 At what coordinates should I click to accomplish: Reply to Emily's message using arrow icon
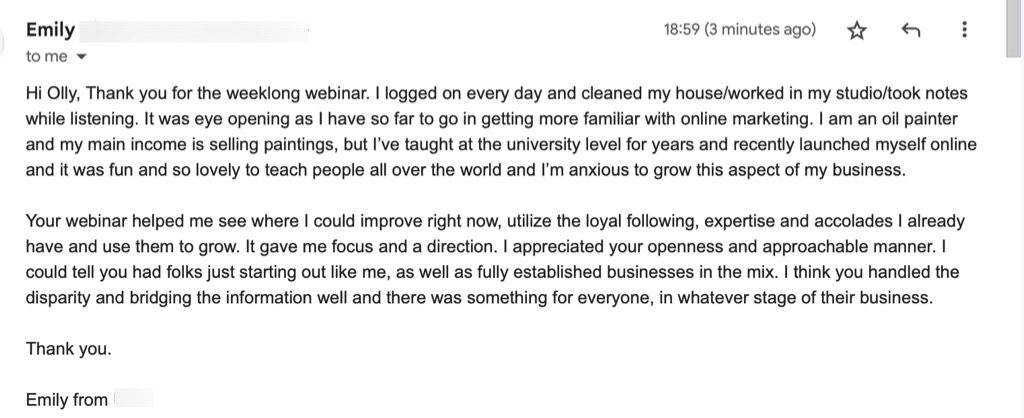pyautogui.click(x=910, y=30)
